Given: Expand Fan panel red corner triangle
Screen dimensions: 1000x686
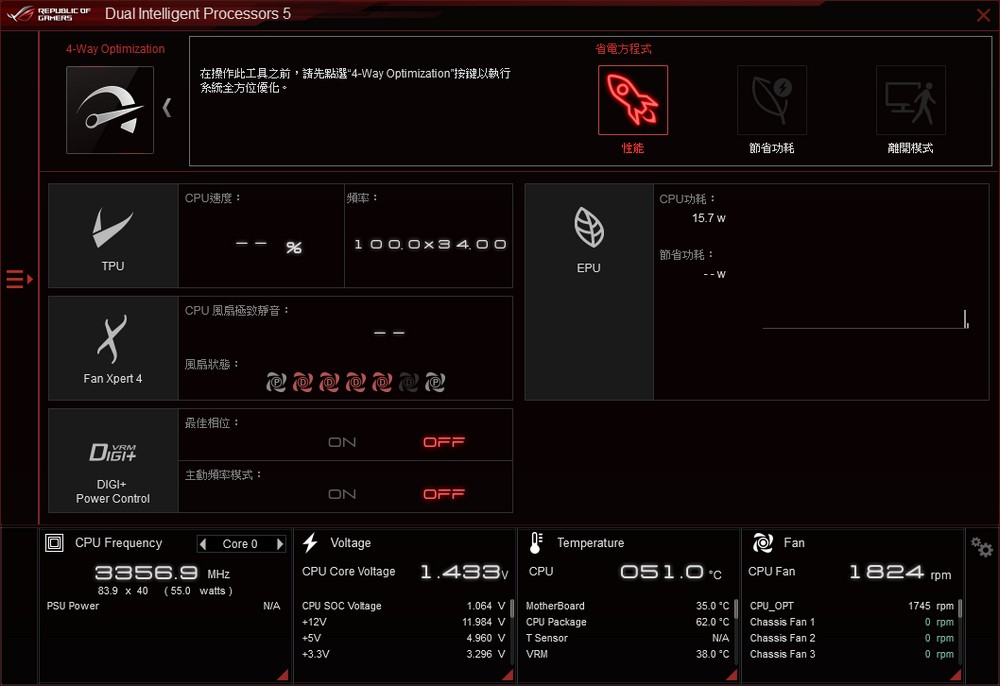Looking at the screenshot, I should (955, 675).
